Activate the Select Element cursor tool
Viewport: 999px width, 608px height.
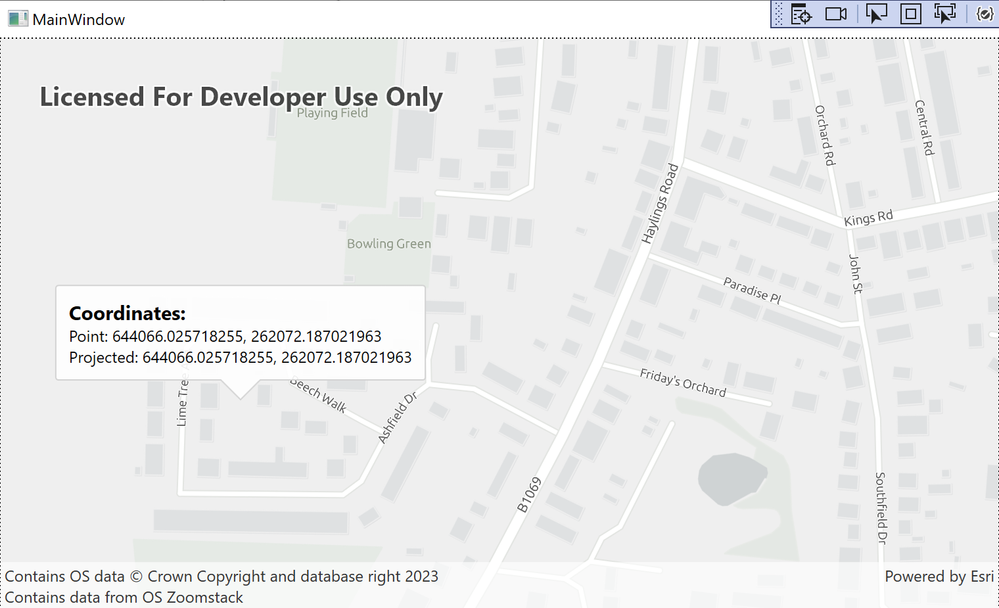tap(877, 14)
